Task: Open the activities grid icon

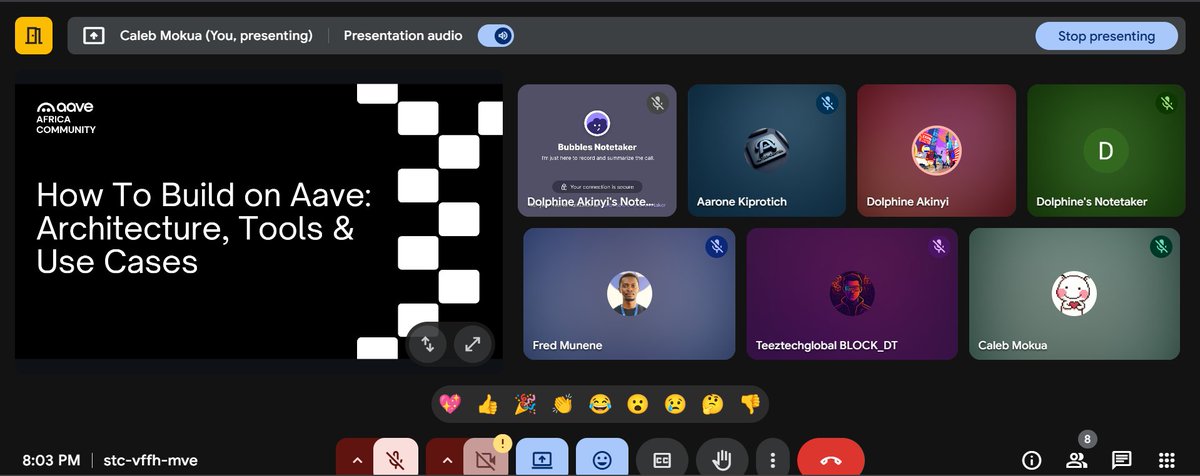Action: (1166, 460)
